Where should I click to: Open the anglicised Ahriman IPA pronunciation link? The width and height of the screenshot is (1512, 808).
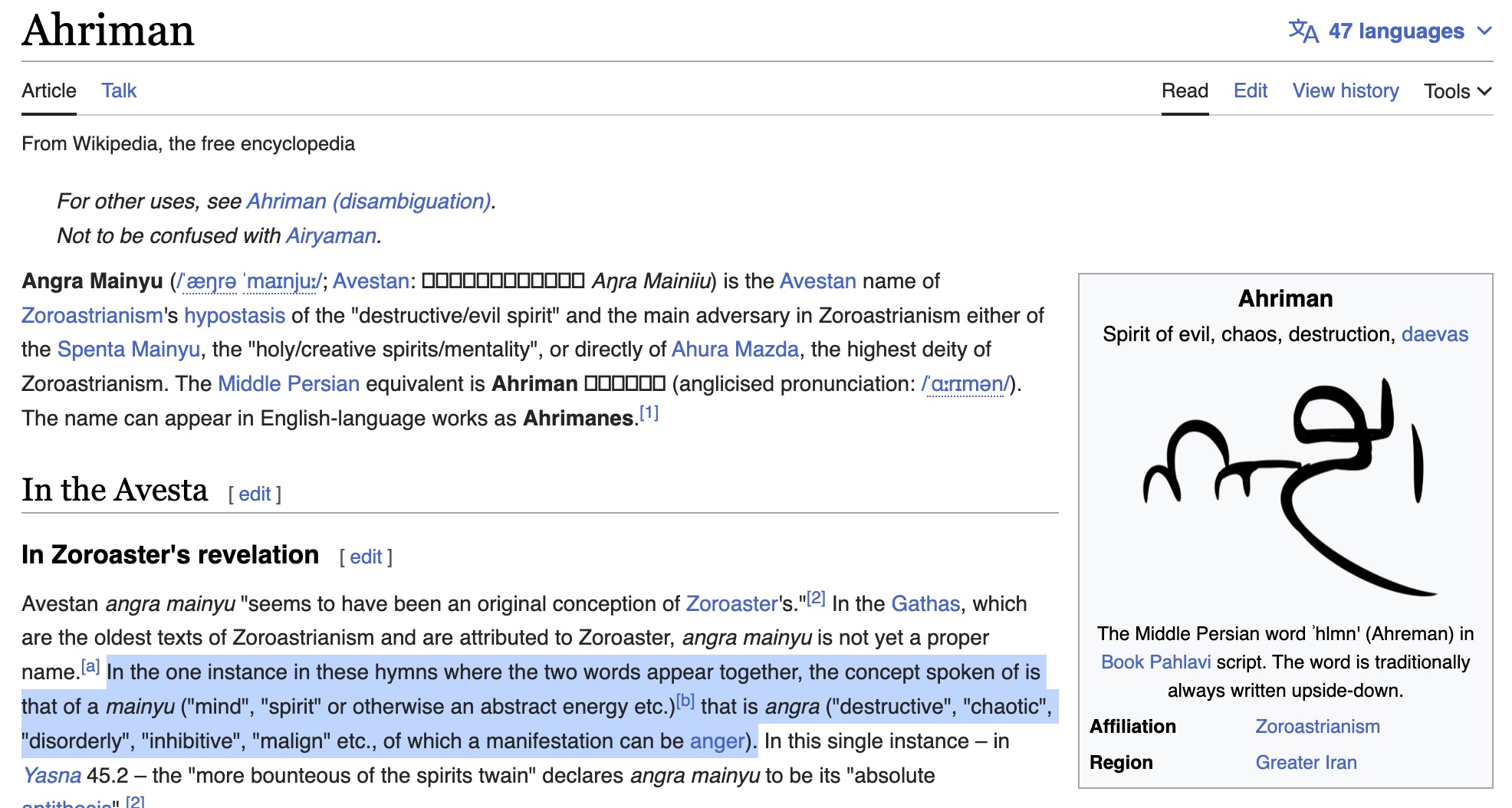click(965, 383)
